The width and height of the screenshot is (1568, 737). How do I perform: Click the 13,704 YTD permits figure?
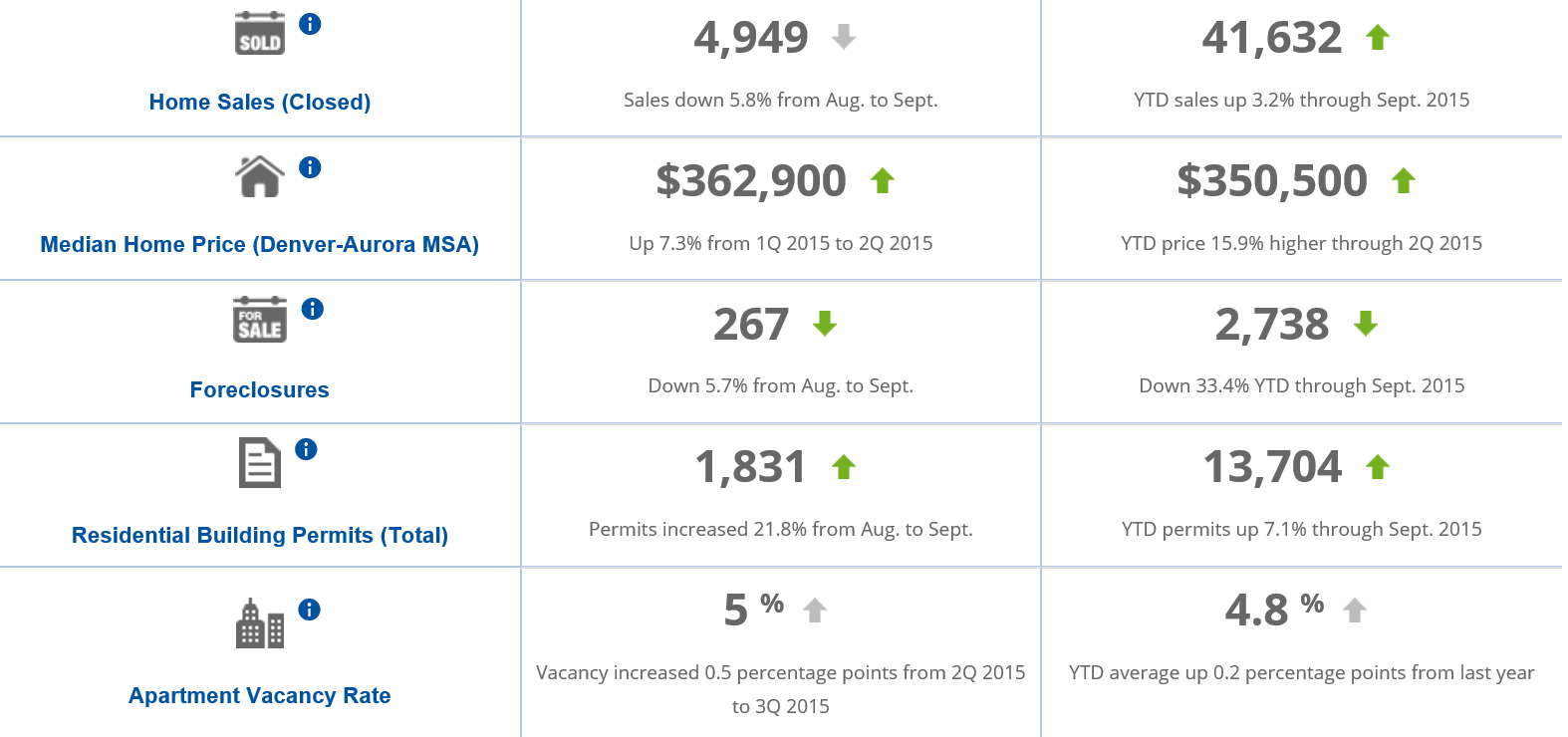click(1272, 467)
